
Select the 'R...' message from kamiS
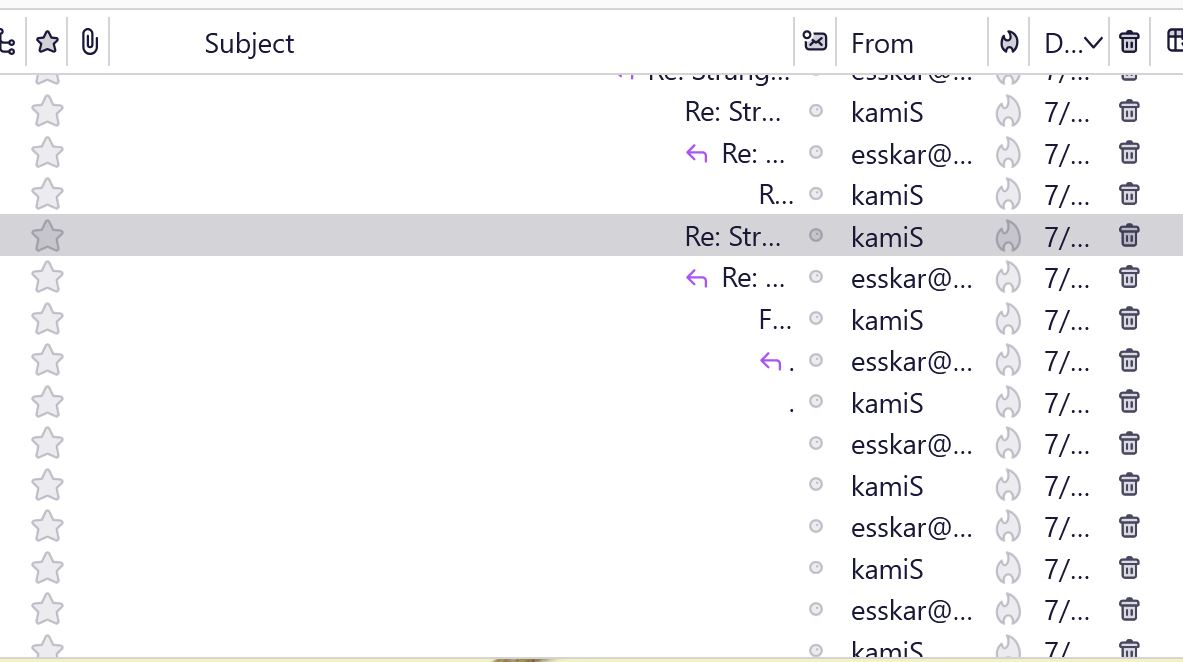(x=775, y=194)
